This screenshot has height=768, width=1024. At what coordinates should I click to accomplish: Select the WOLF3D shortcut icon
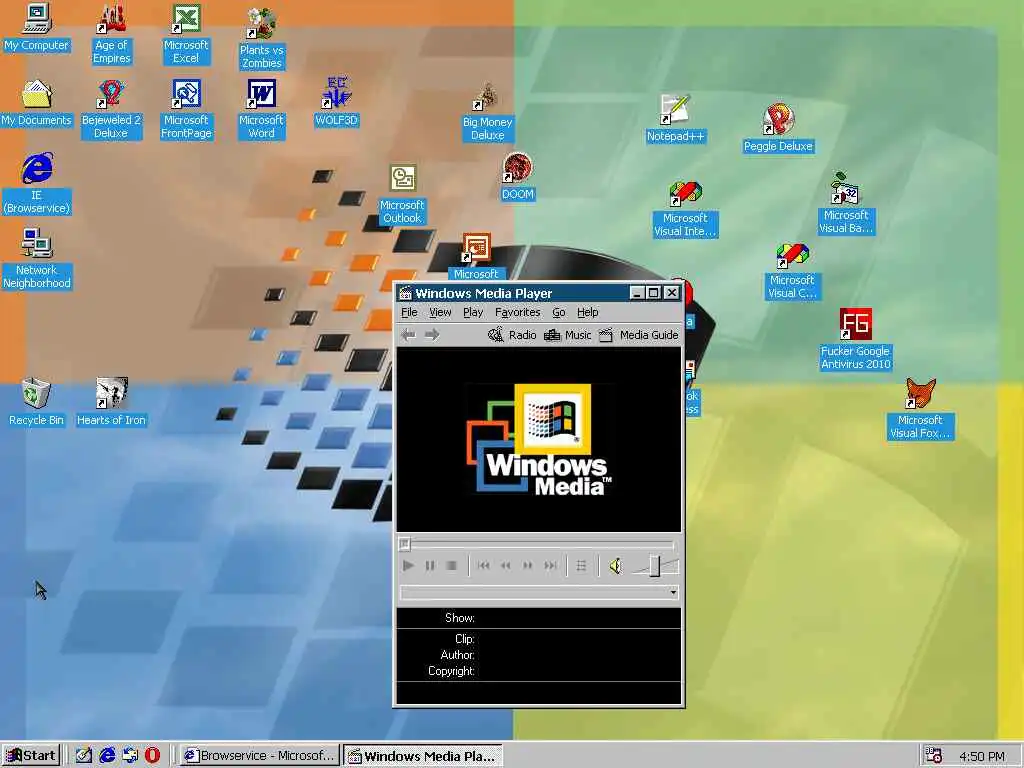[336, 102]
